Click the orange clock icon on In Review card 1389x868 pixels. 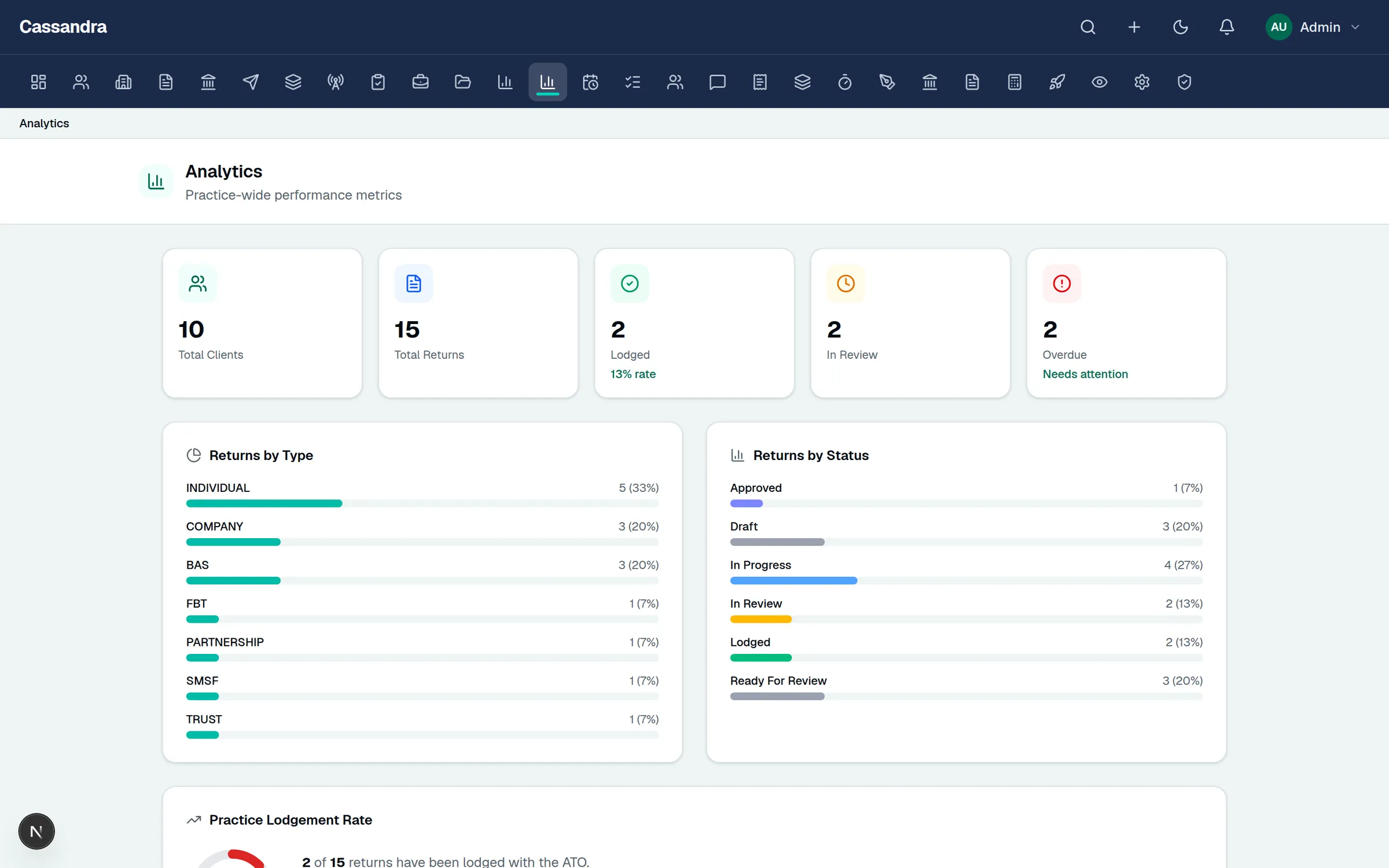(x=846, y=284)
